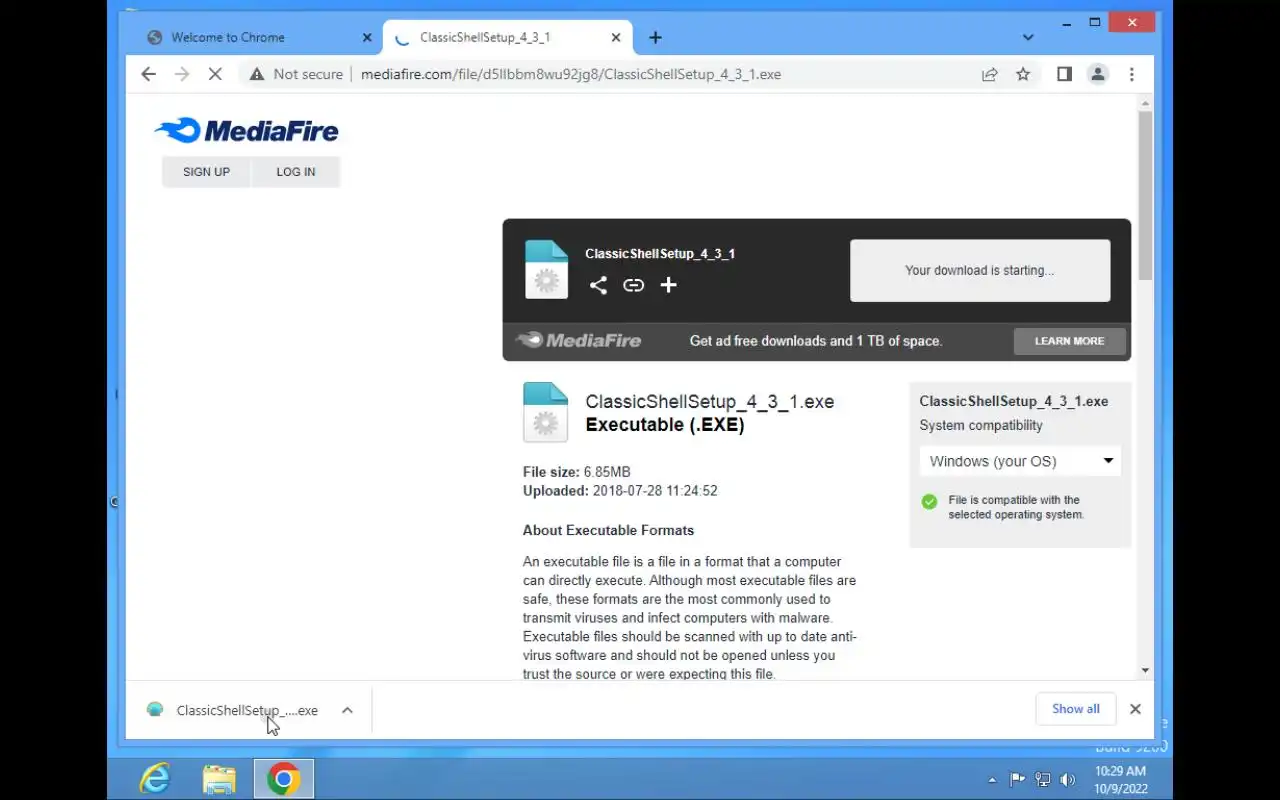Image resolution: width=1280 pixels, height=800 pixels.
Task: Click the 'About Executable Formats' heading
Action: click(x=608, y=530)
